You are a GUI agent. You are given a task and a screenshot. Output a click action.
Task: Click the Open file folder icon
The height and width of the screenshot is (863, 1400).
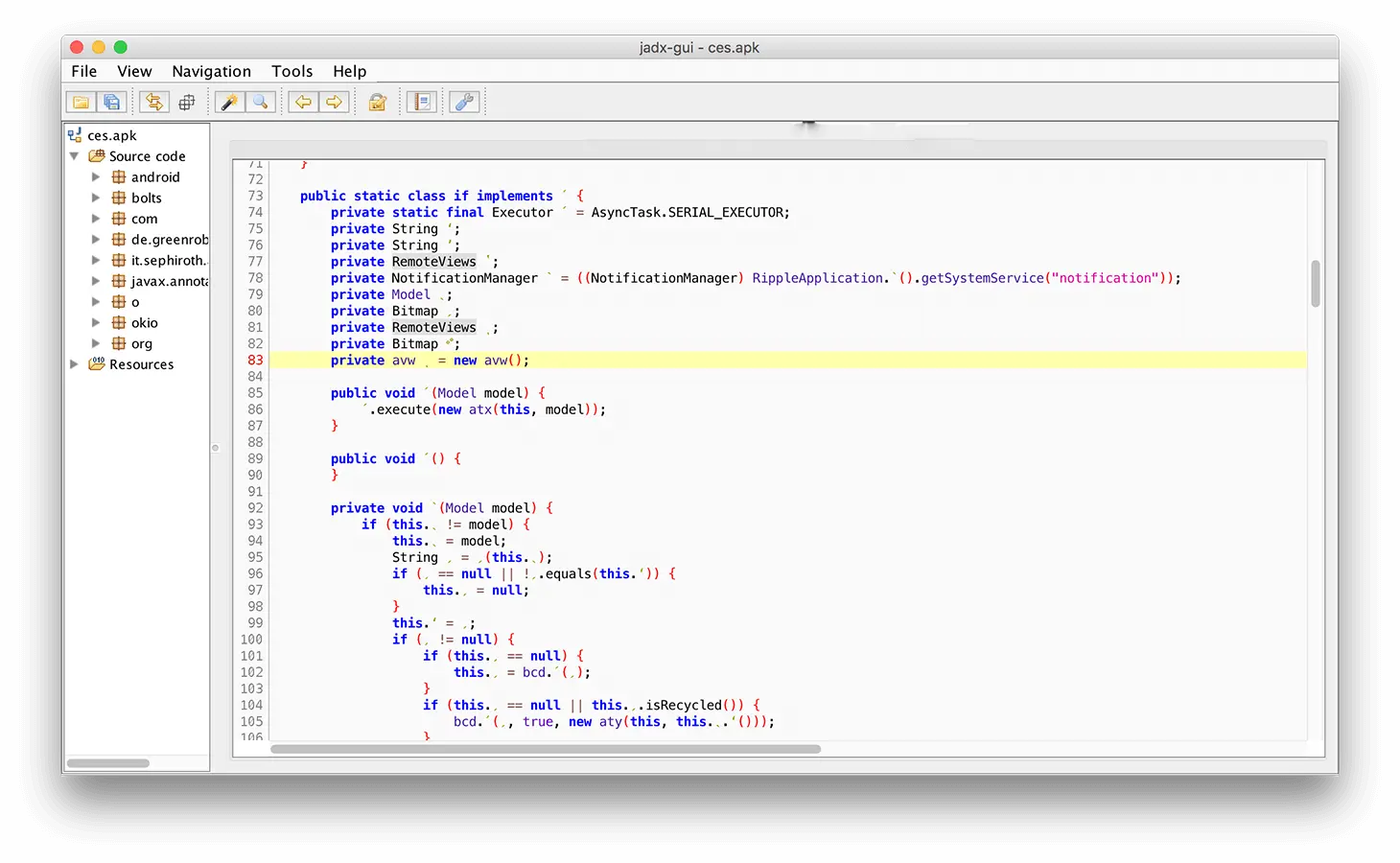point(82,102)
